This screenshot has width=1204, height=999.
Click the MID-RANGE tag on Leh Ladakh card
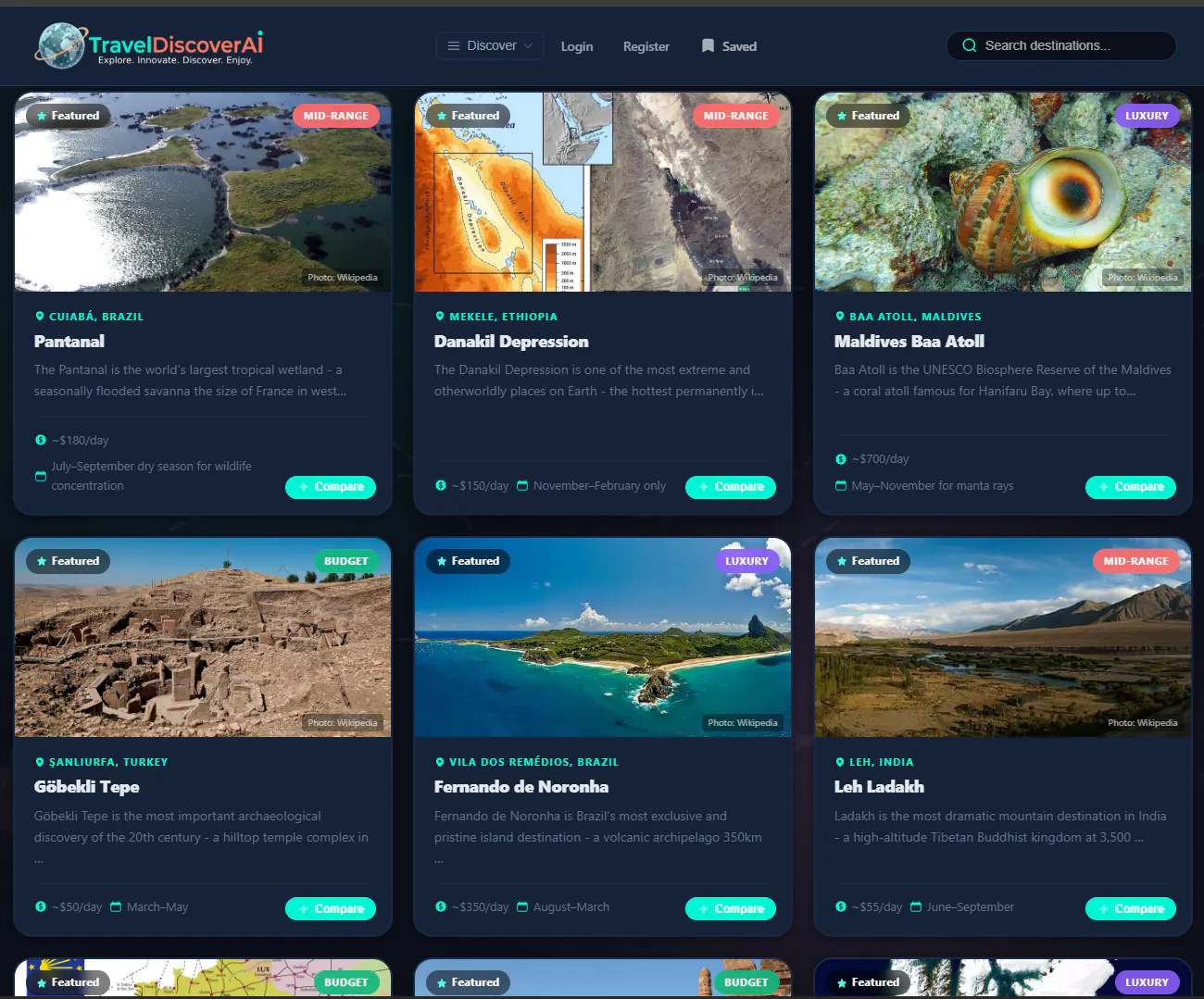[x=1136, y=561]
